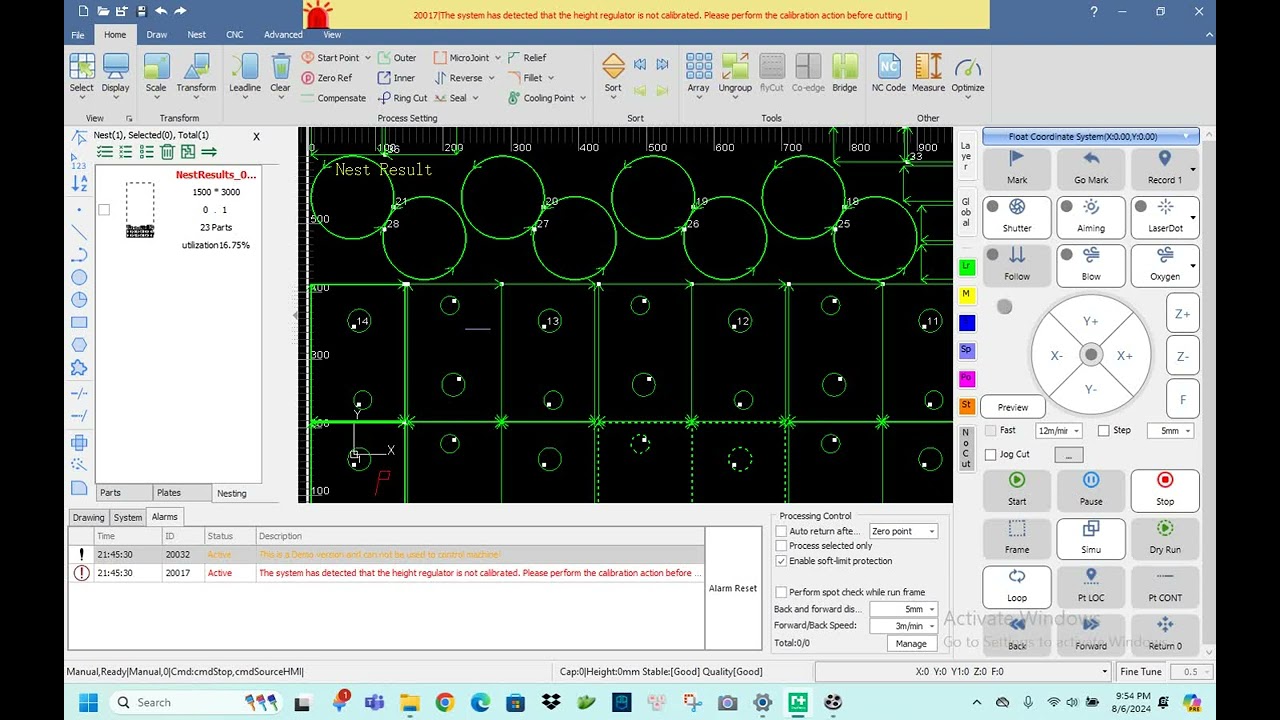1280x720 pixels.
Task: Tick the nest result thumbnail checkbox
Action: 104,210
